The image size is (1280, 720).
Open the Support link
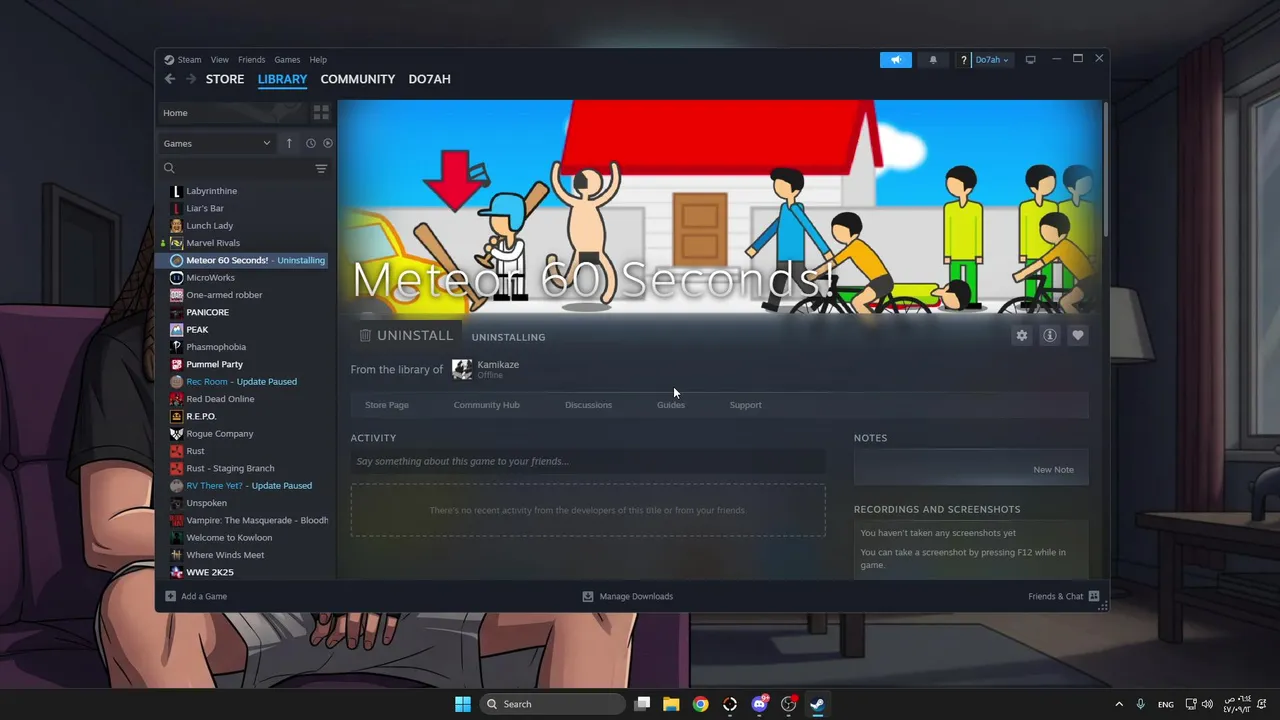(x=745, y=405)
